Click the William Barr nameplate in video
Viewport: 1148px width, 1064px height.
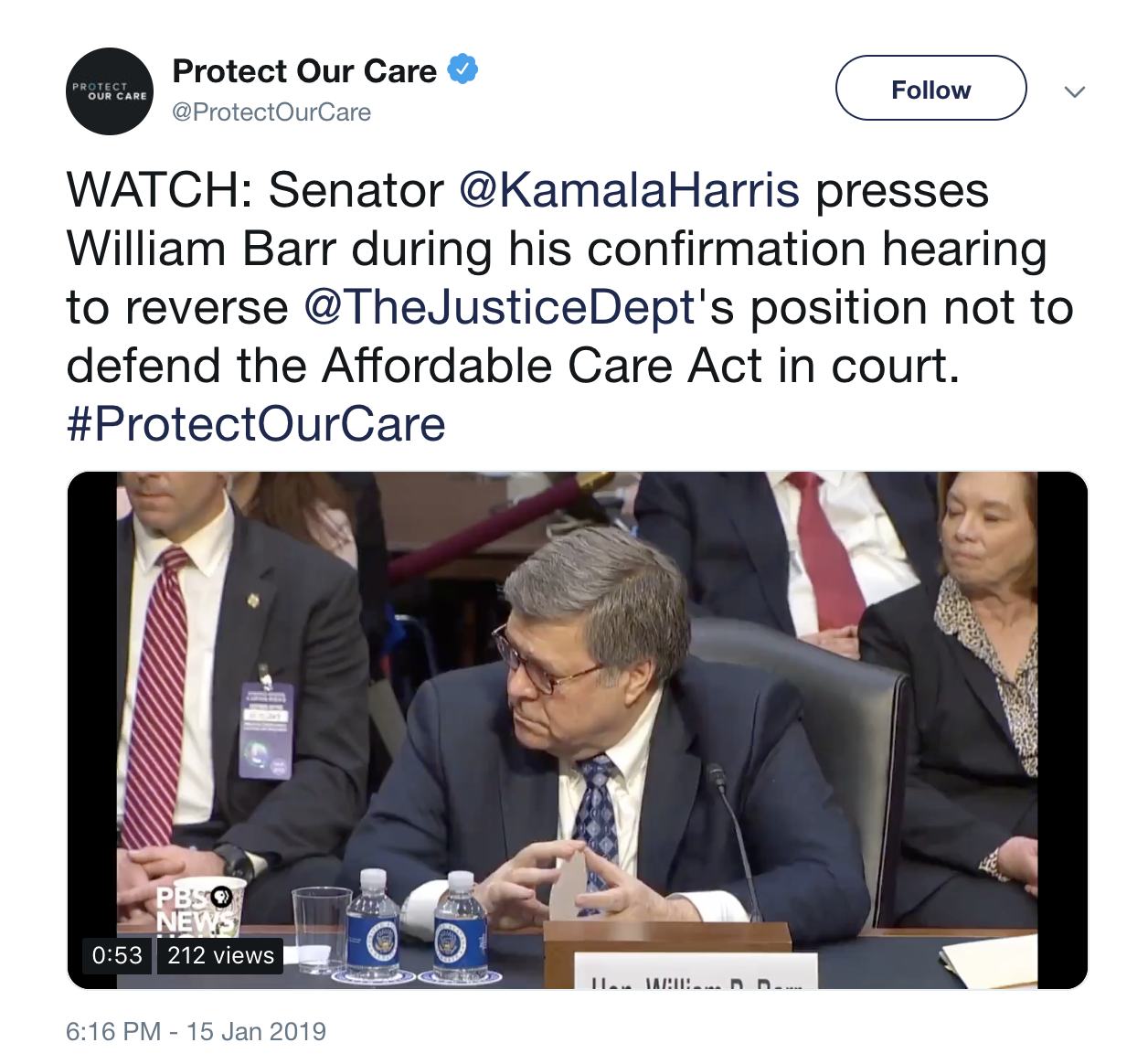695,972
